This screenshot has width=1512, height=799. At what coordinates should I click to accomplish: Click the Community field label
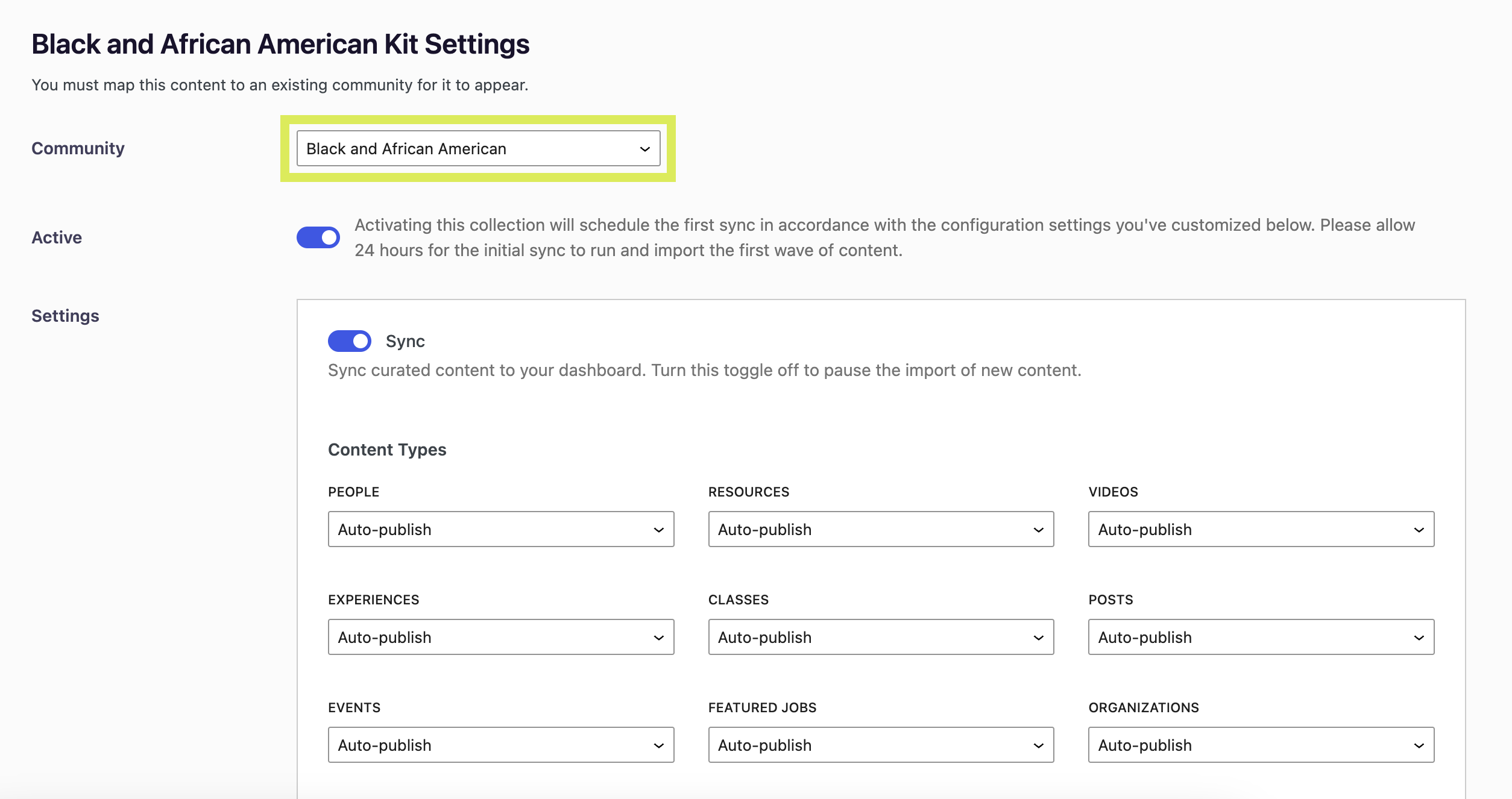(x=78, y=148)
